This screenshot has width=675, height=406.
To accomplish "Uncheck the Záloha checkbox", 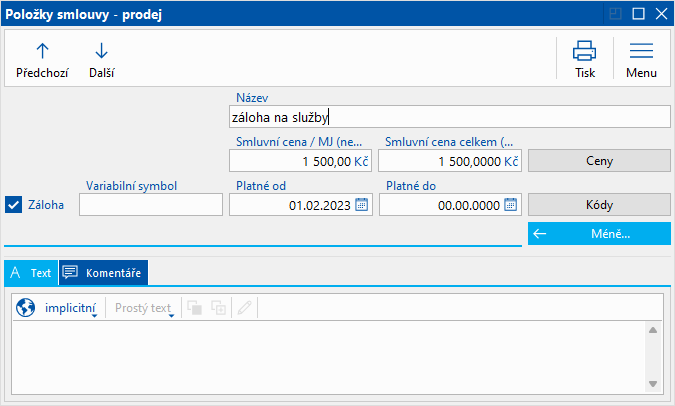I will pyautogui.click(x=14, y=205).
